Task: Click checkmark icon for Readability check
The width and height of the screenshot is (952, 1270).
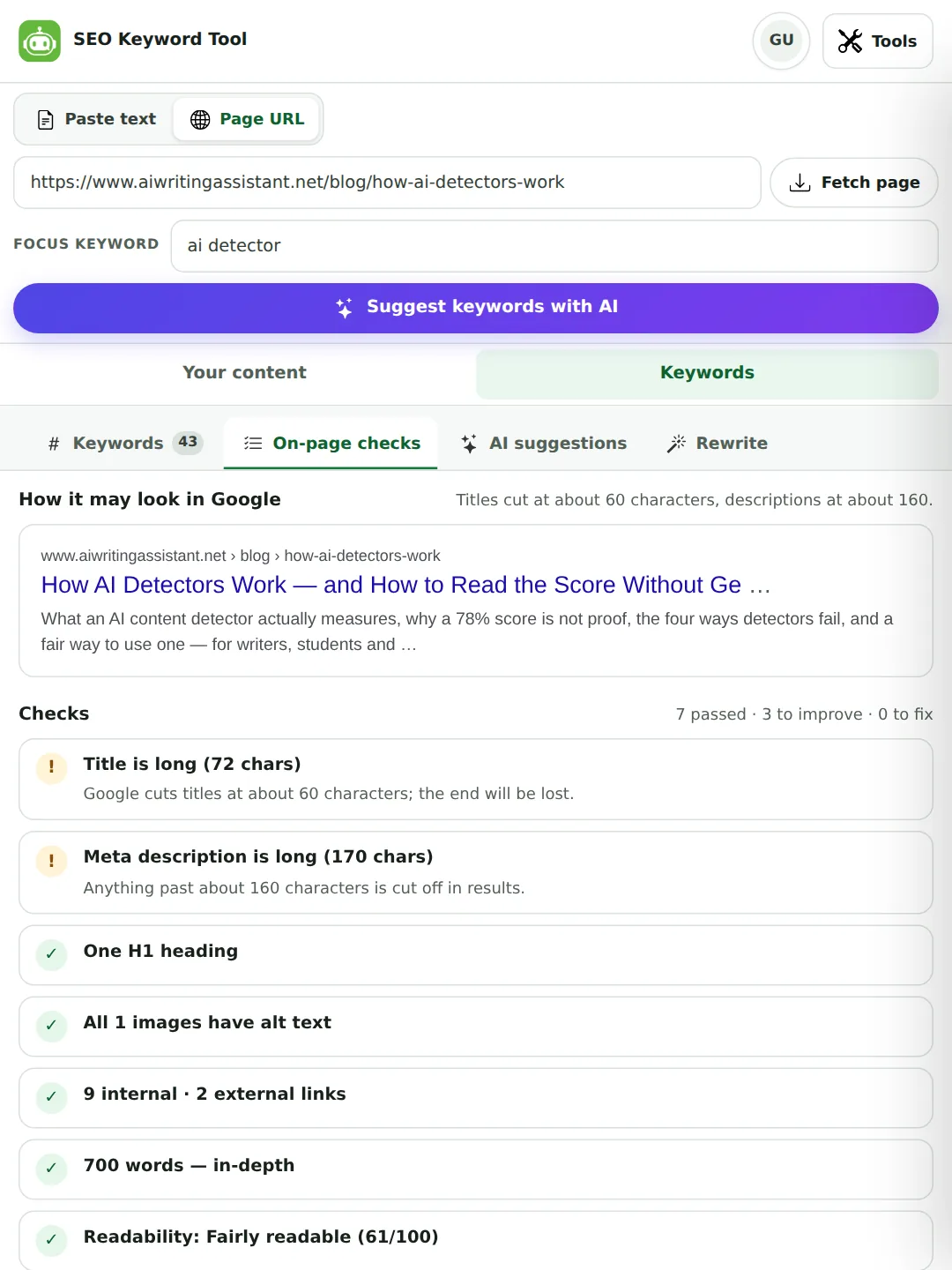Action: 51,1240
